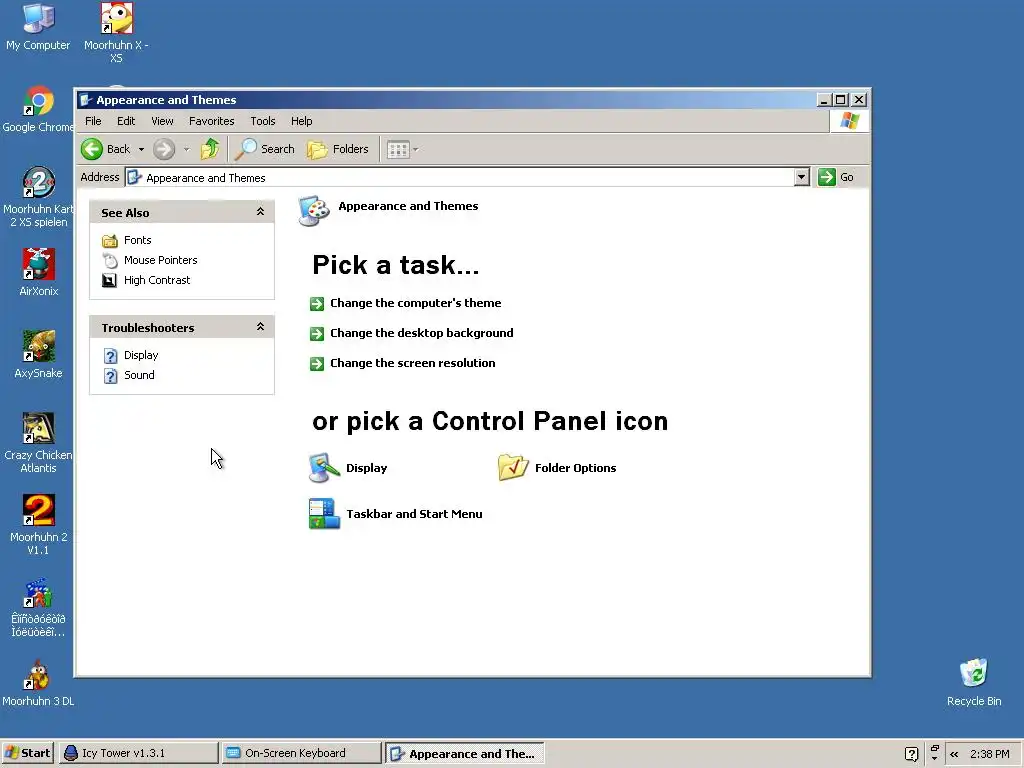Click the taskbar help question icon
This screenshot has width=1024, height=768.
(x=912, y=754)
